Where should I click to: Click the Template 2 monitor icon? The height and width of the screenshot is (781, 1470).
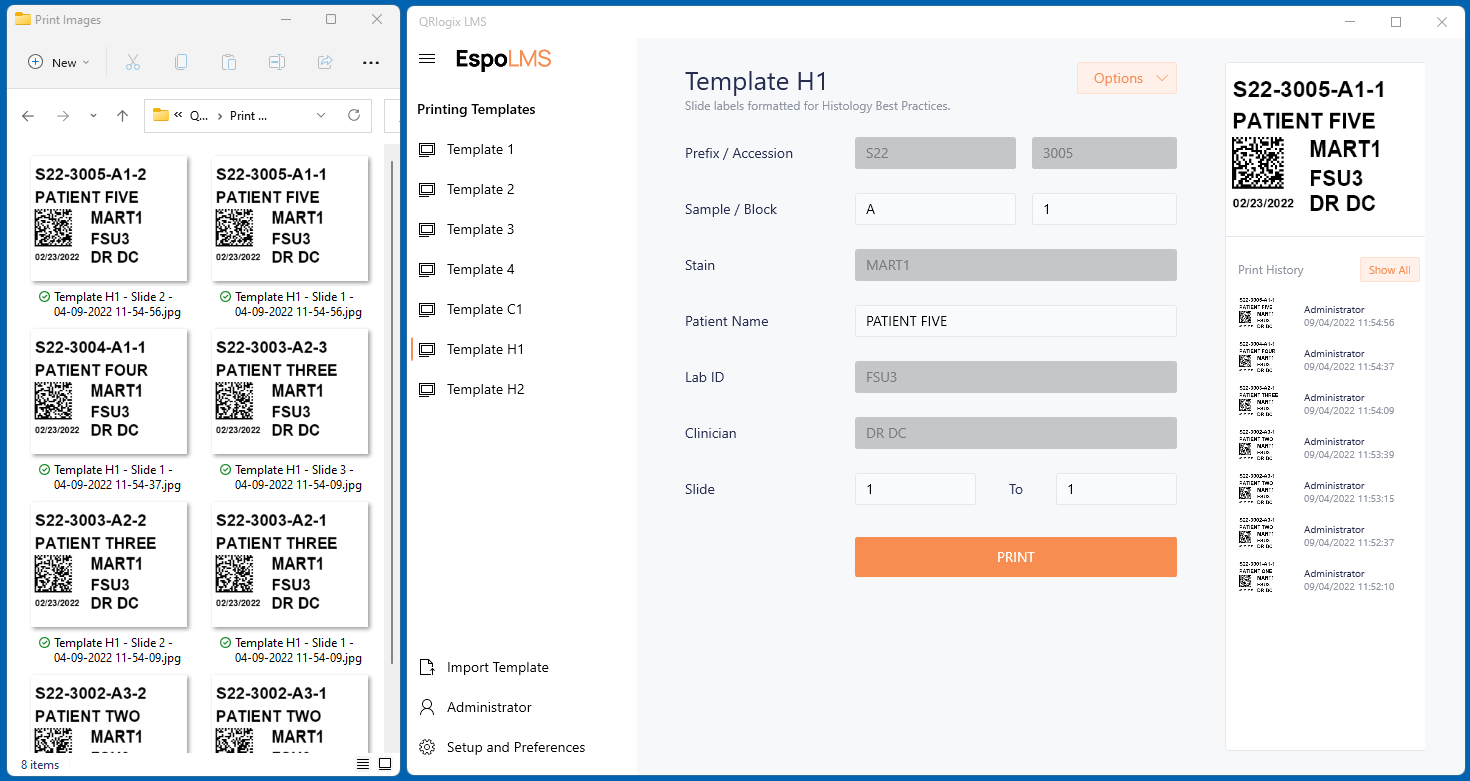[427, 189]
